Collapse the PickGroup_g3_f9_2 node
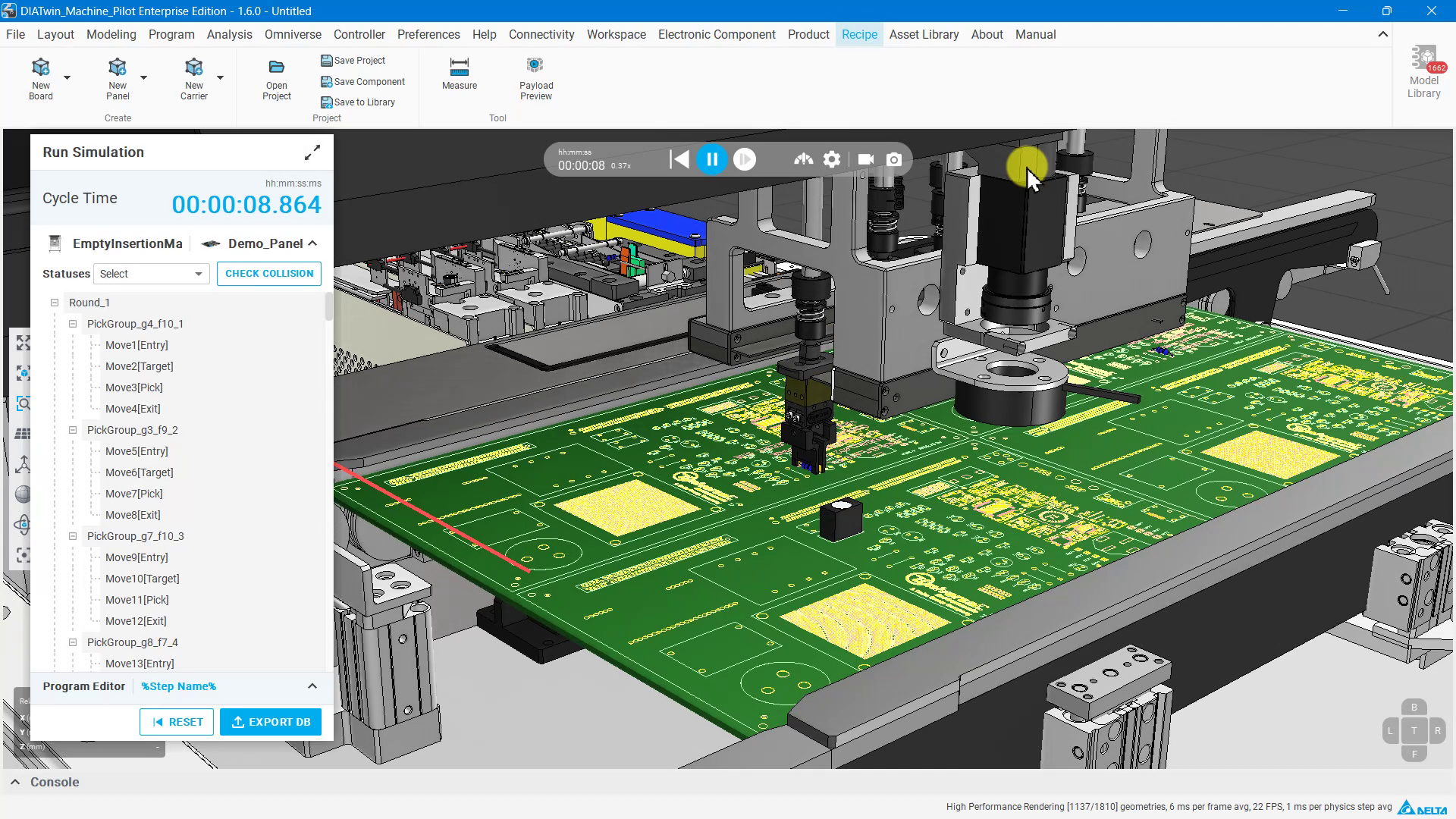This screenshot has height=819, width=1456. point(73,430)
